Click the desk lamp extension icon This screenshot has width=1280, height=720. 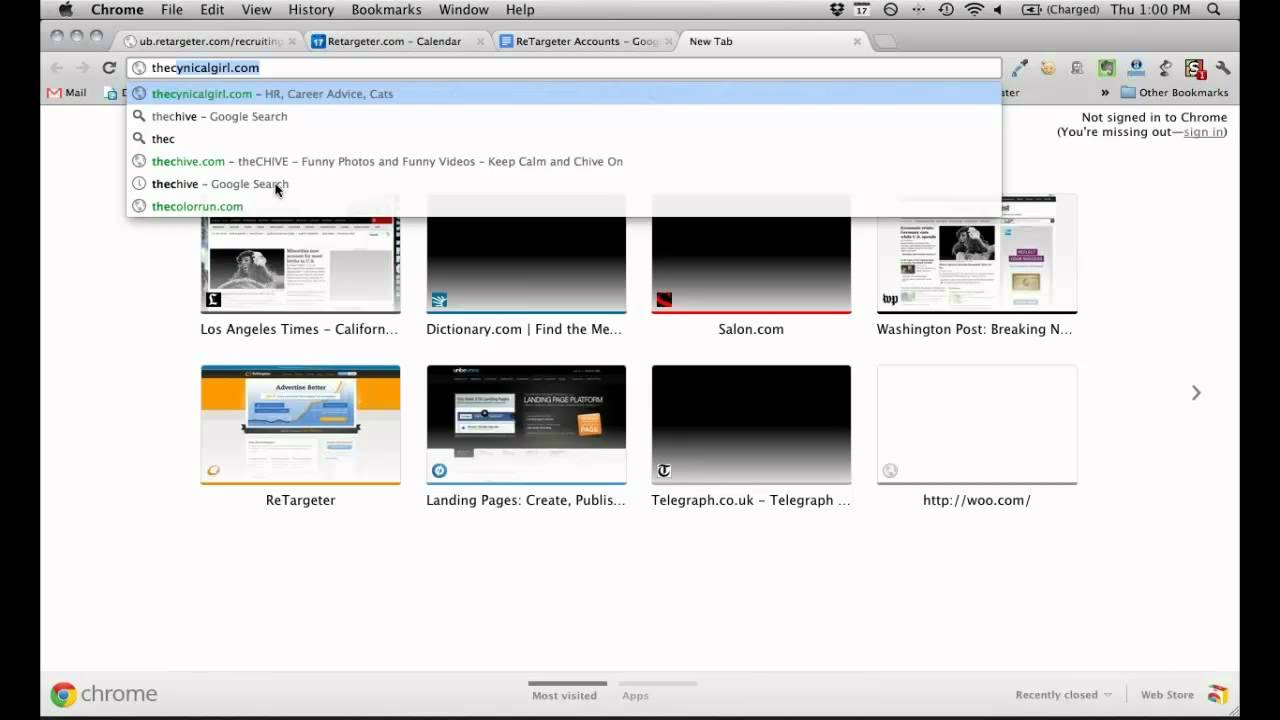click(1165, 68)
